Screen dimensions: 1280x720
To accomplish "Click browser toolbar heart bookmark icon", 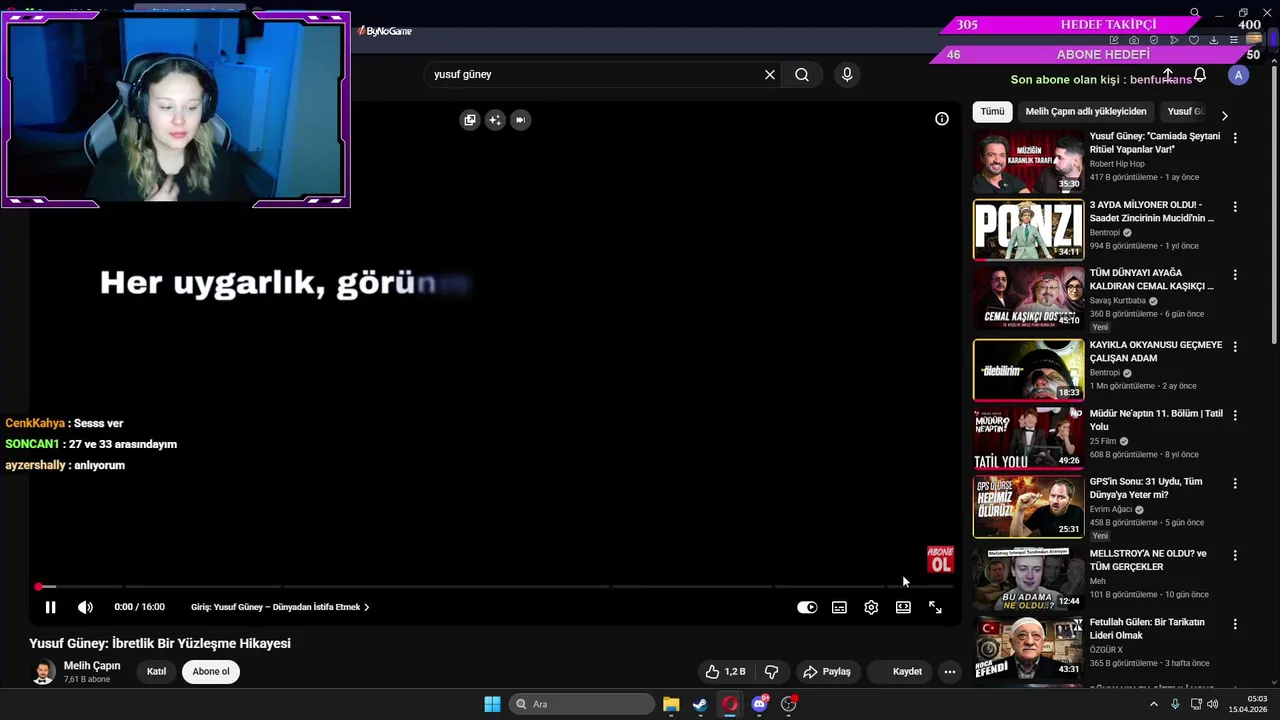I will click(x=1194, y=40).
